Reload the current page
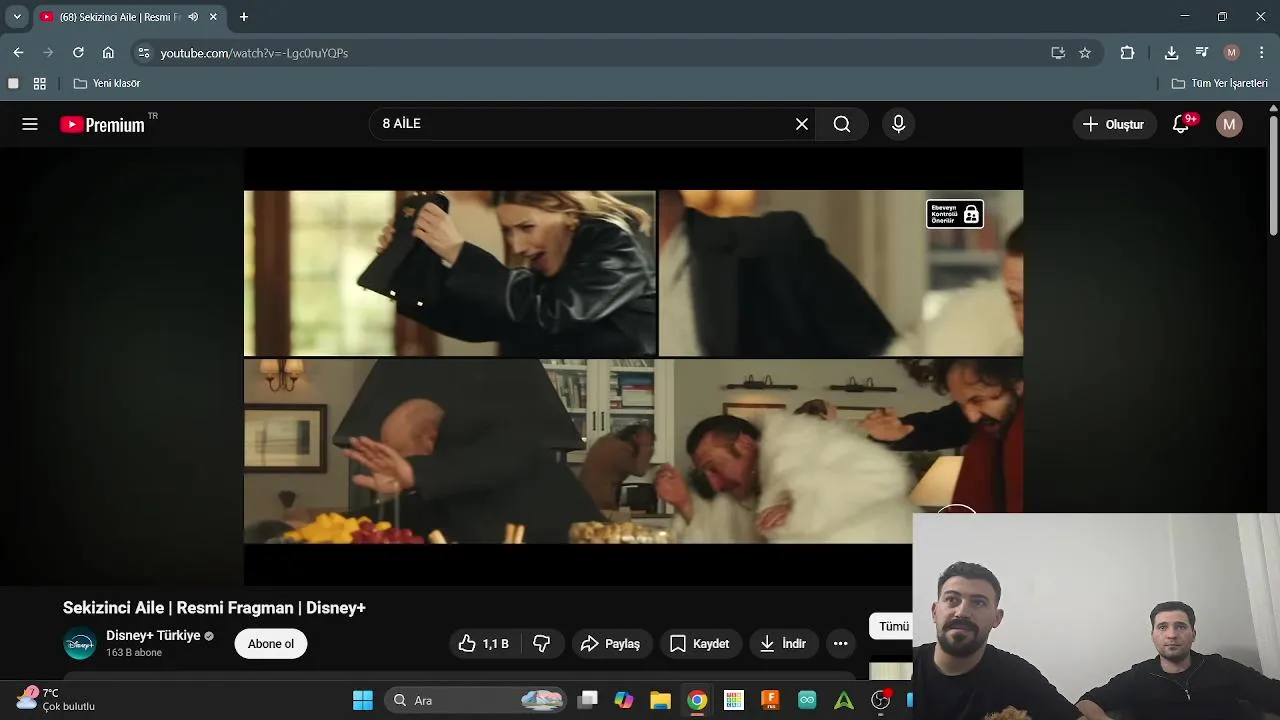Viewport: 1280px width, 720px height. point(78,53)
